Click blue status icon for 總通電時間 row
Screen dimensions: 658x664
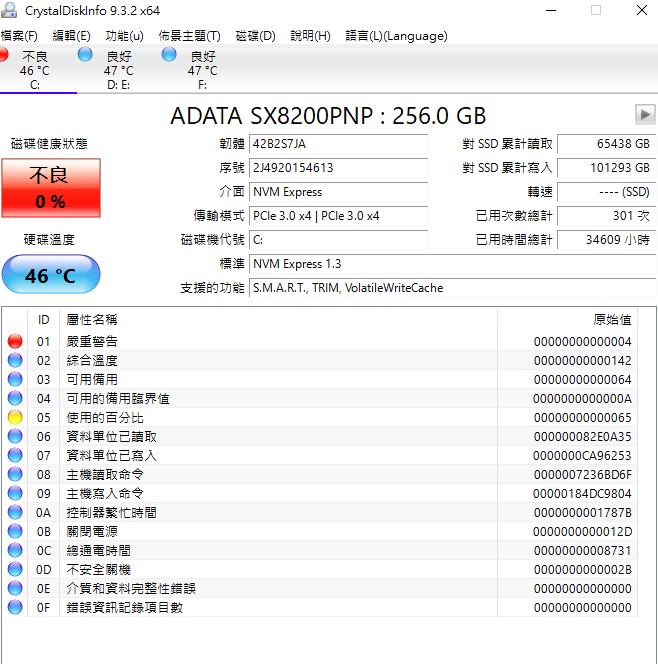[x=15, y=550]
